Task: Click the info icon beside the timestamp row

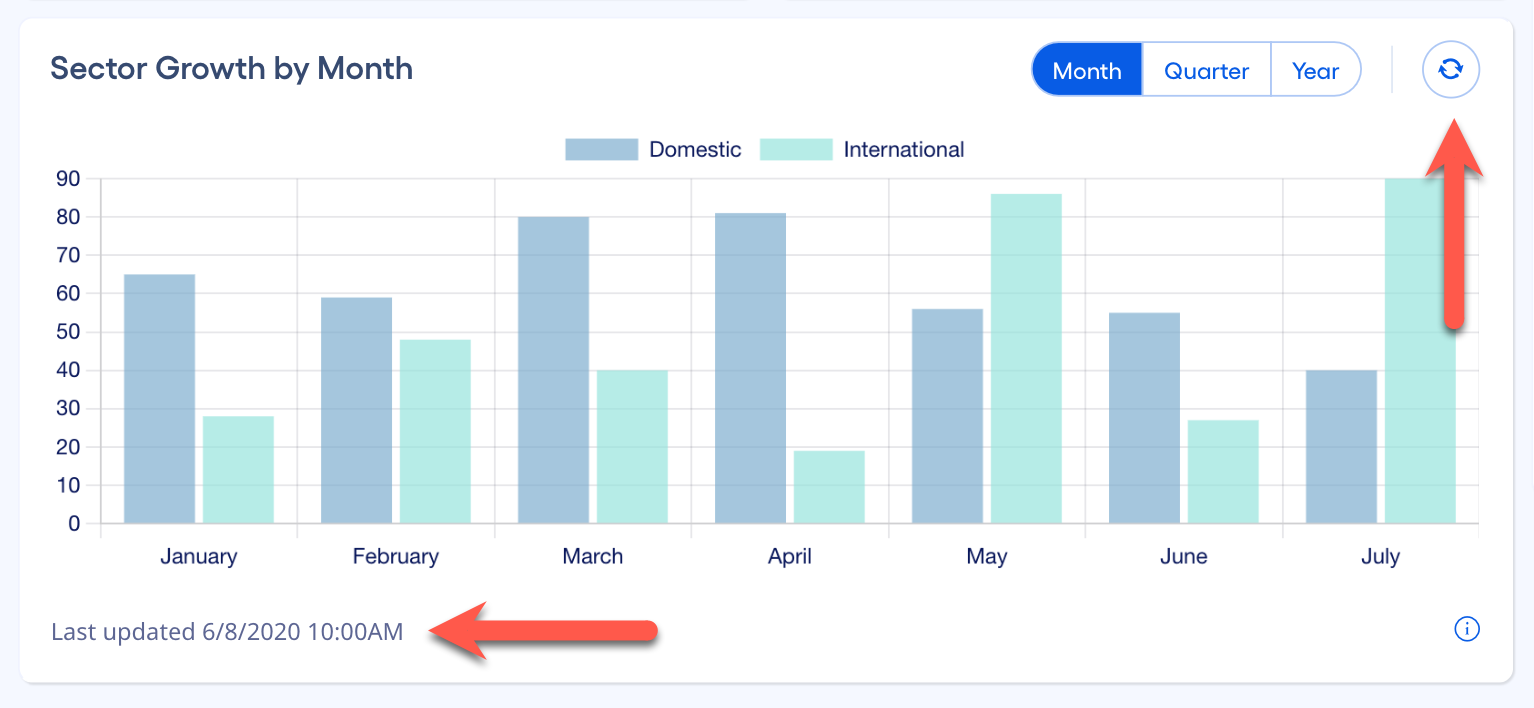Action: click(1467, 629)
